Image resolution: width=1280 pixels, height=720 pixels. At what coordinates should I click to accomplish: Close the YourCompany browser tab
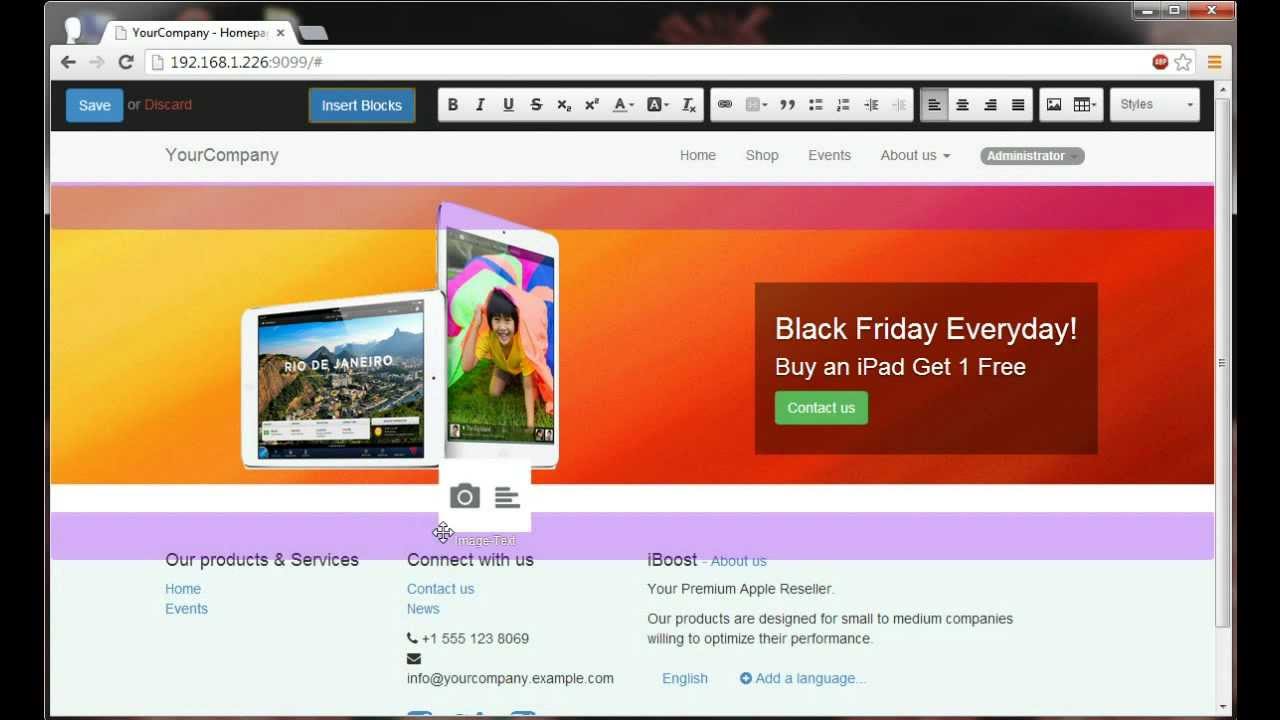(x=280, y=33)
